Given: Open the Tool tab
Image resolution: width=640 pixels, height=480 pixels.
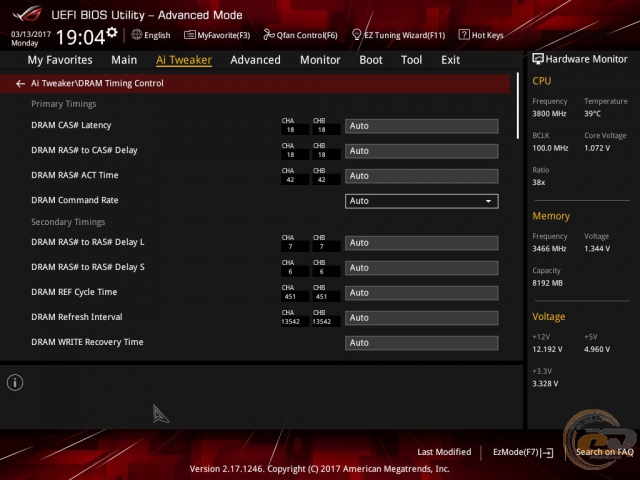Looking at the screenshot, I should point(411,60).
